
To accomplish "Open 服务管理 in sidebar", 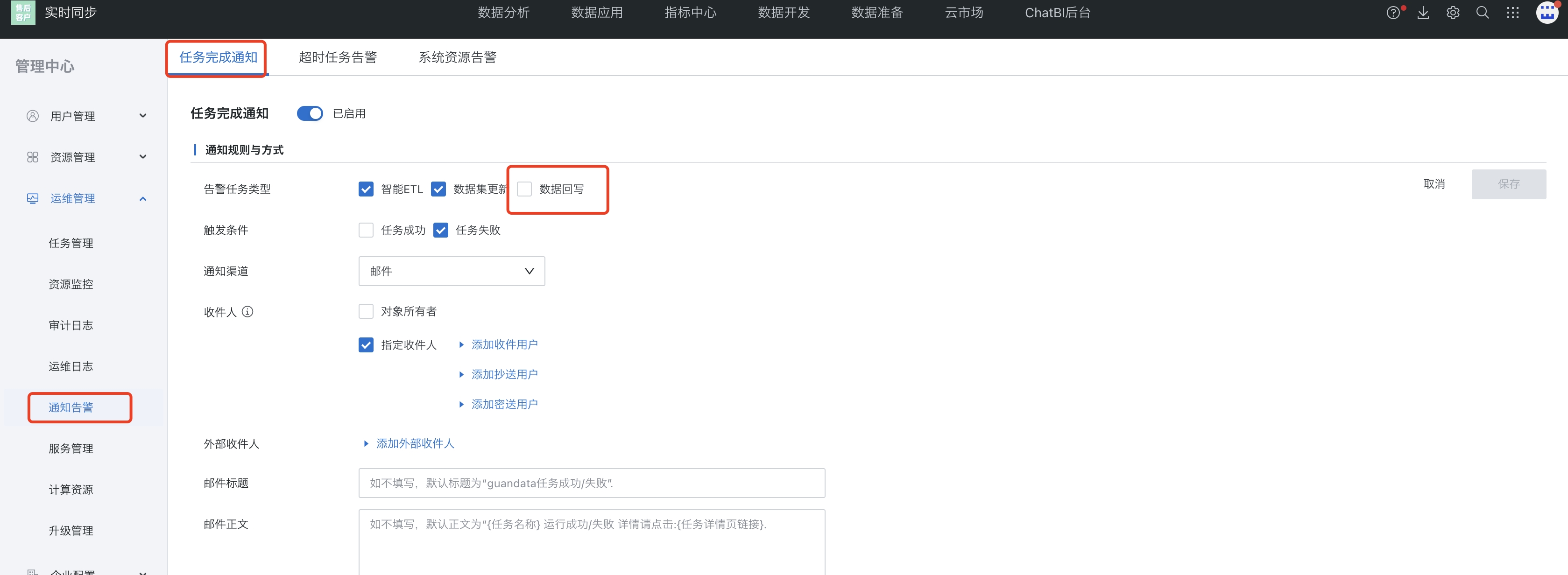I will point(71,449).
